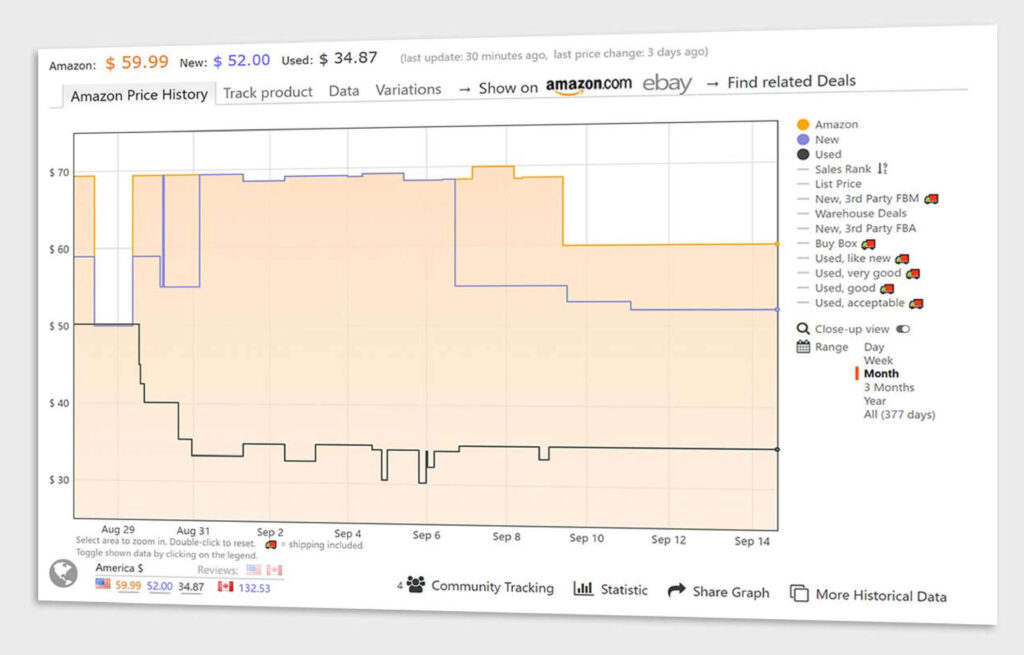Click the eBay logo

tap(667, 84)
